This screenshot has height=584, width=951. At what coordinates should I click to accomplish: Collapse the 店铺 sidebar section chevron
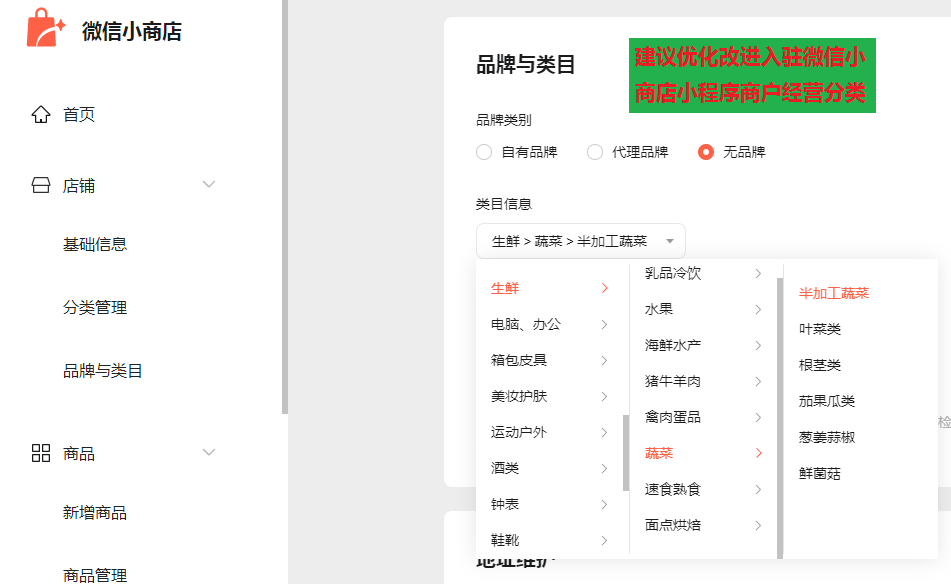209,184
